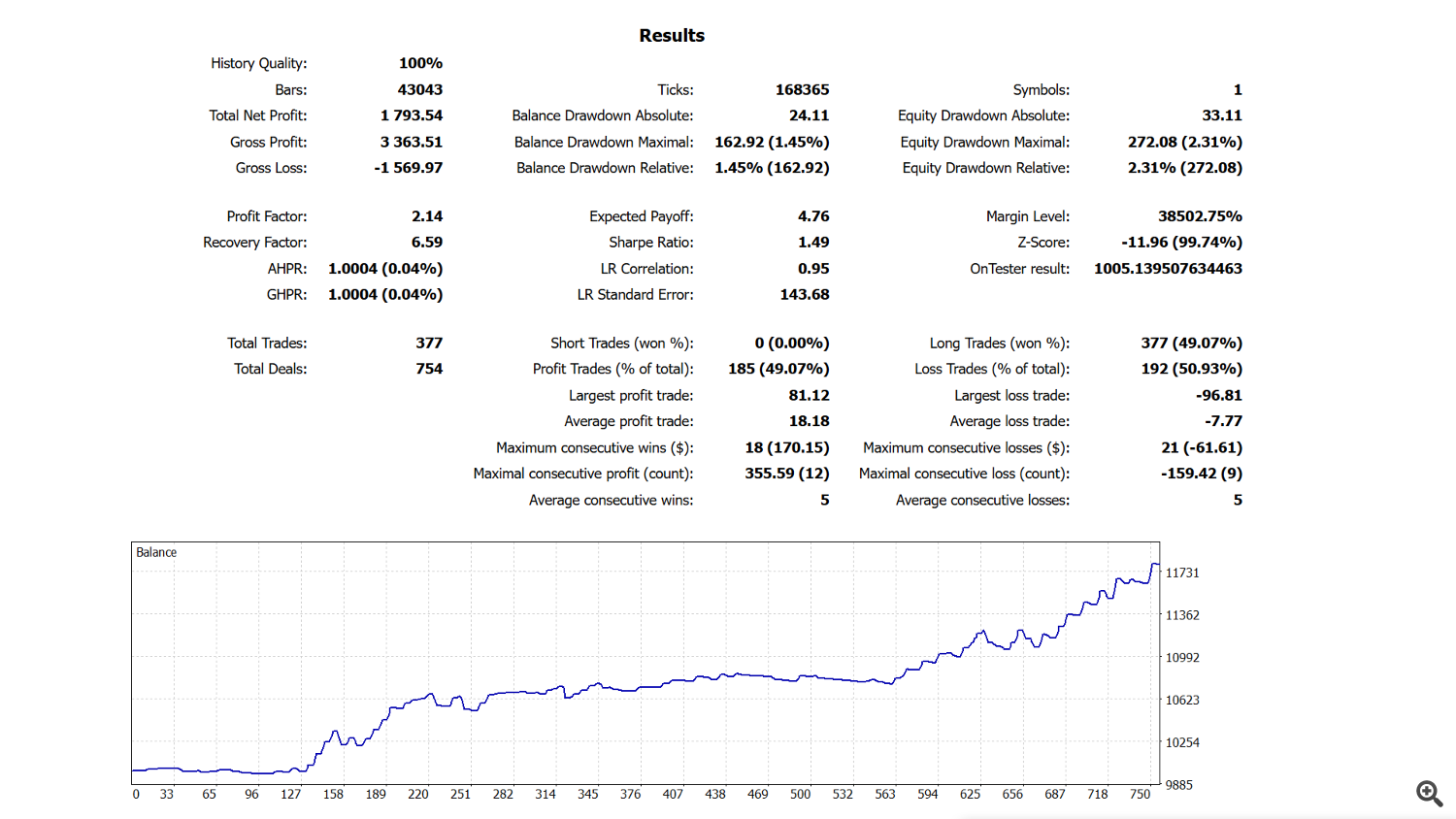Select the Largest loss trade value -96.81
Viewport: 1456px width, 819px height.
pos(1218,396)
